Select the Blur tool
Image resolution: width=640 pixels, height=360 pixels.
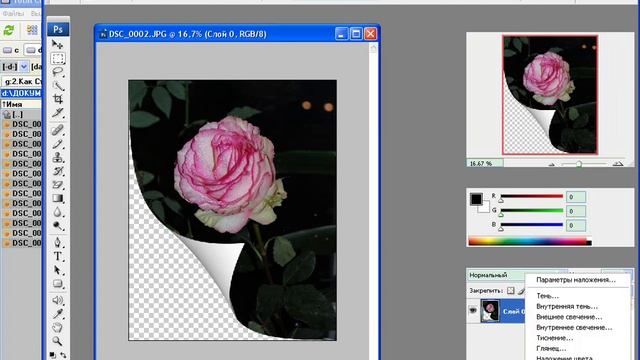(x=58, y=212)
